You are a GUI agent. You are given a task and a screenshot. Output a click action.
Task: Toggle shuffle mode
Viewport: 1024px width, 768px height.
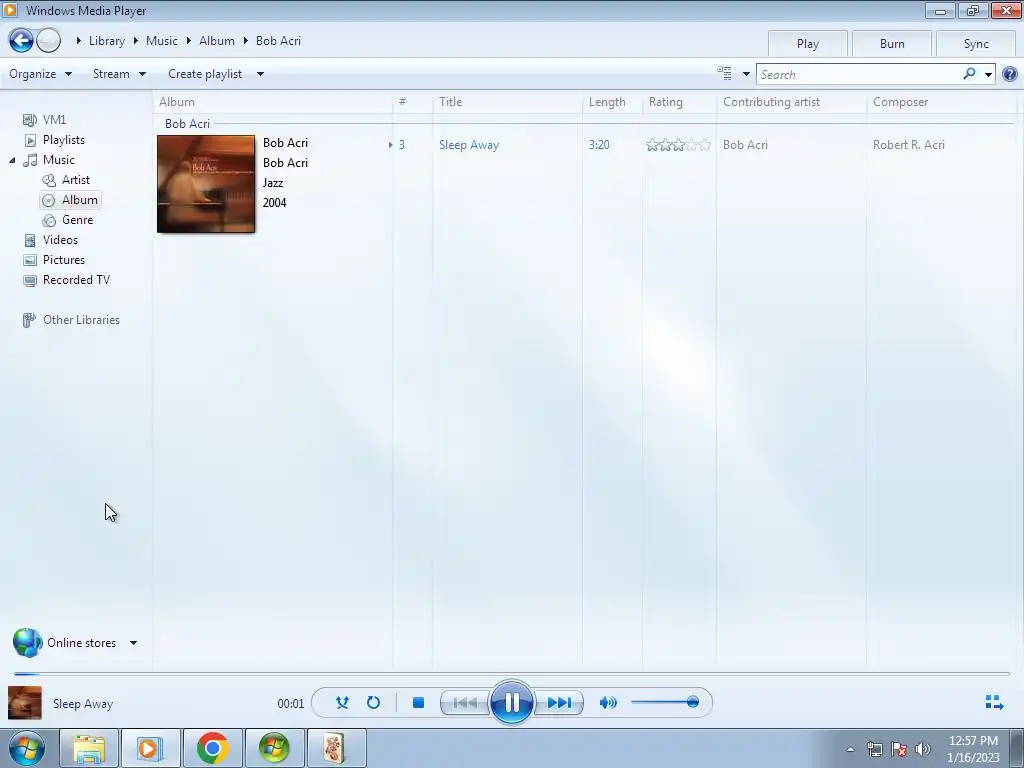pos(342,703)
